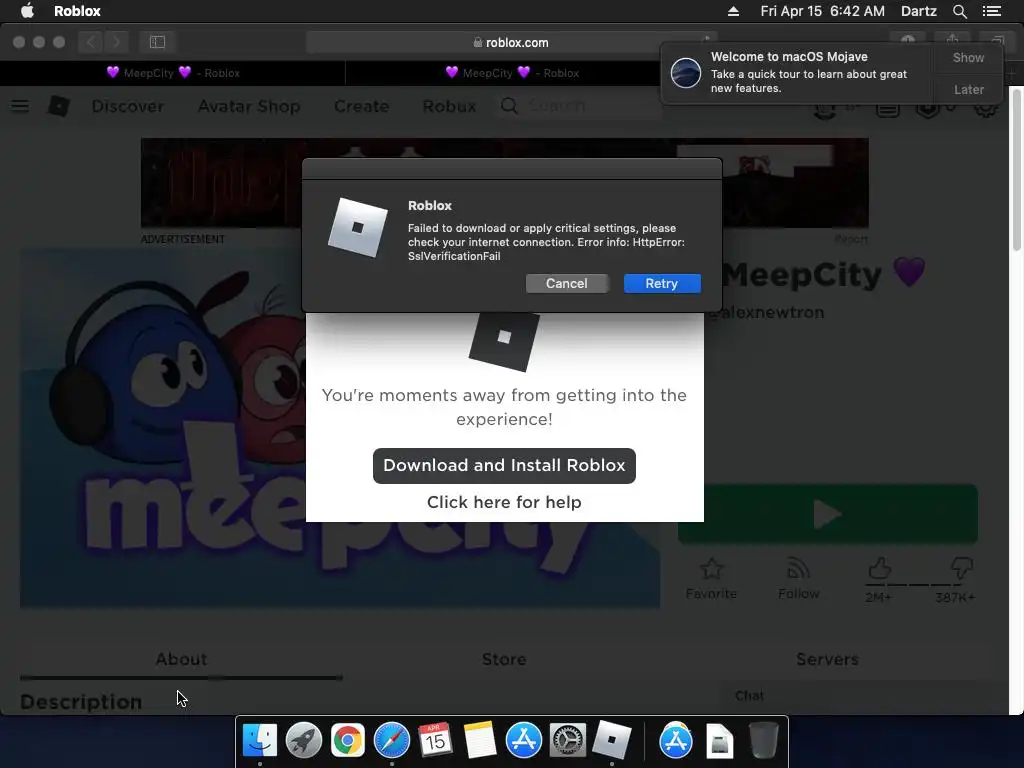Screen dimensions: 1024x768
Task: Open Finder from the Dock
Action: pyautogui.click(x=260, y=741)
